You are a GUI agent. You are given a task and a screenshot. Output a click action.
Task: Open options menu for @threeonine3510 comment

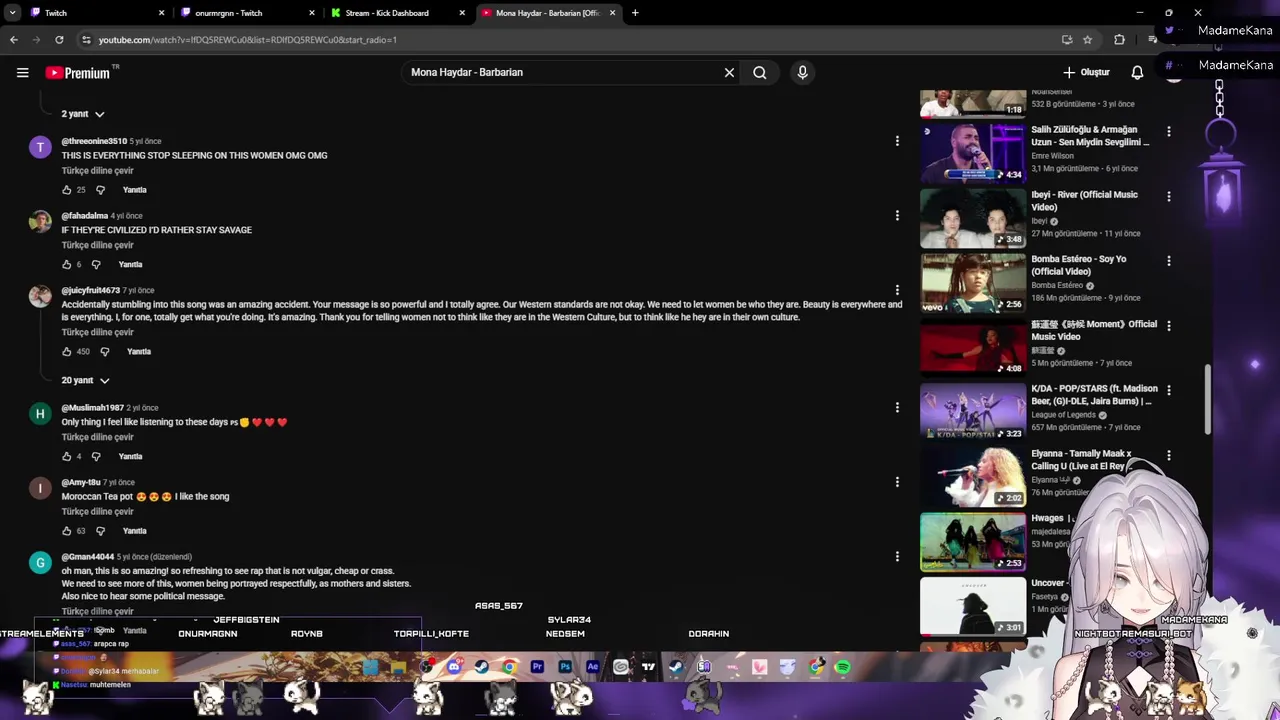click(x=897, y=141)
